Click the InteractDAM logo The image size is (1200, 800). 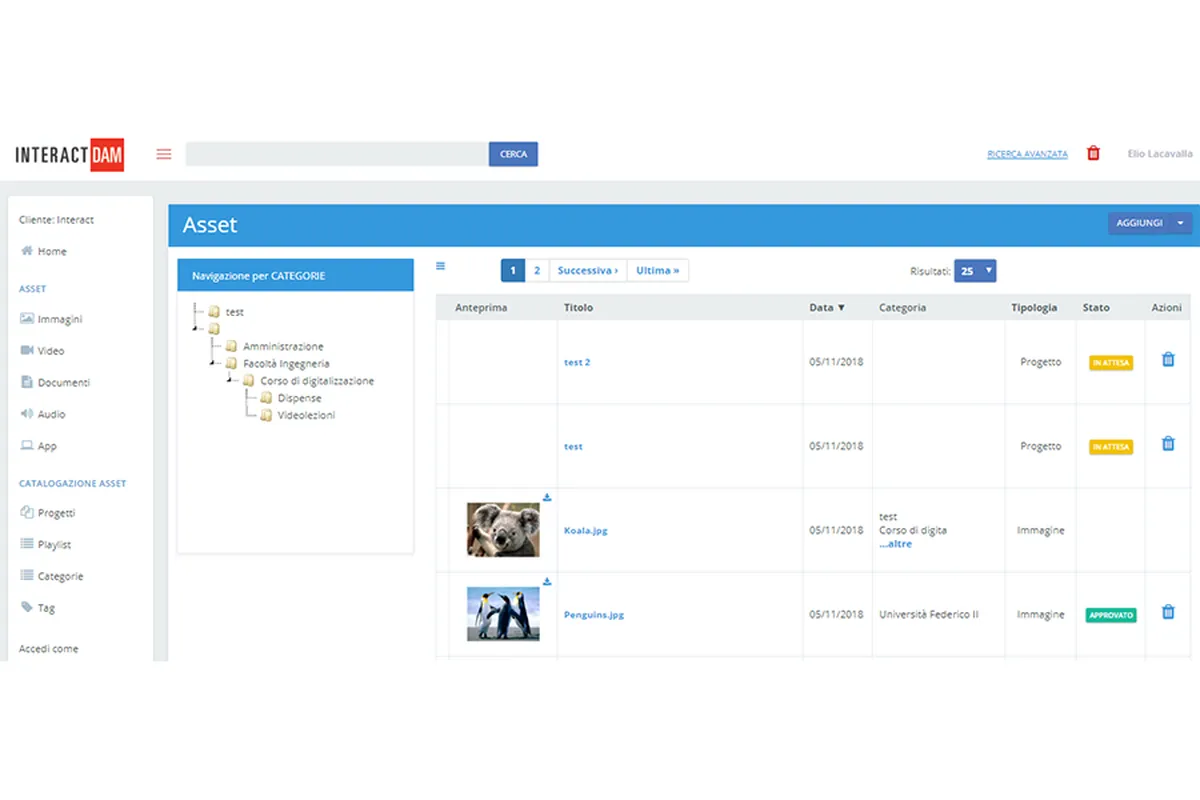coord(70,154)
